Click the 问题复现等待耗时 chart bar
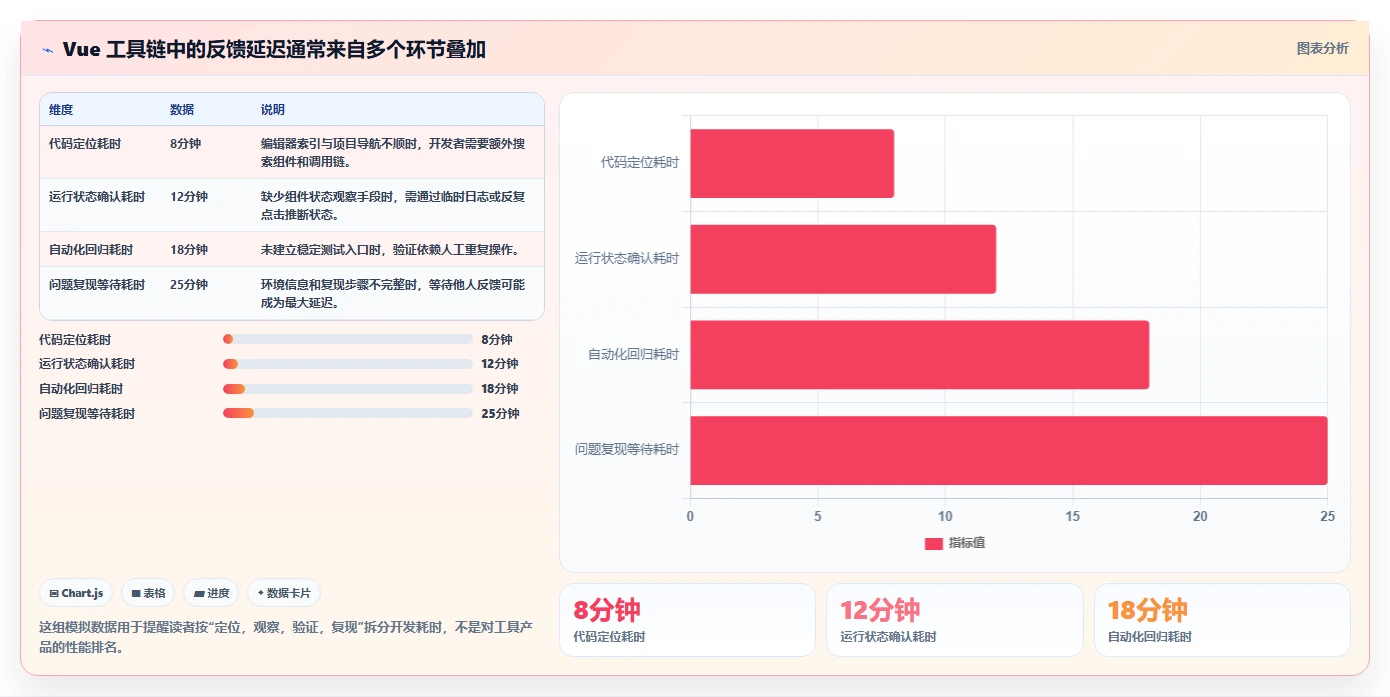The width and height of the screenshot is (1390, 697). [1009, 450]
